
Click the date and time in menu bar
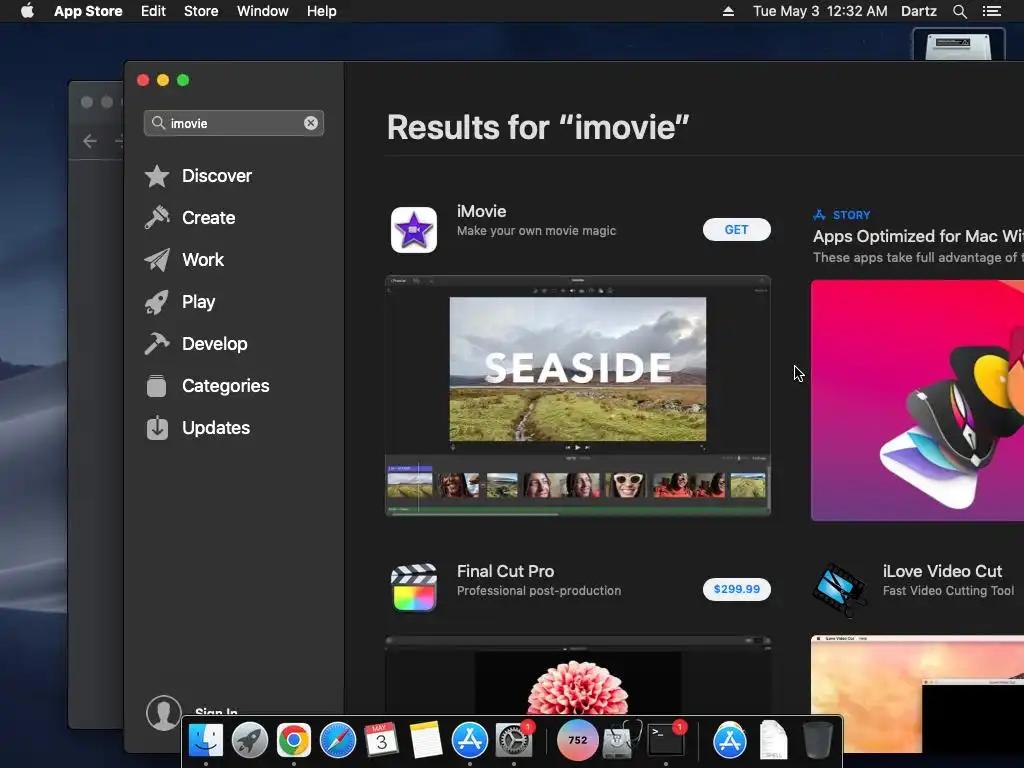pos(820,11)
